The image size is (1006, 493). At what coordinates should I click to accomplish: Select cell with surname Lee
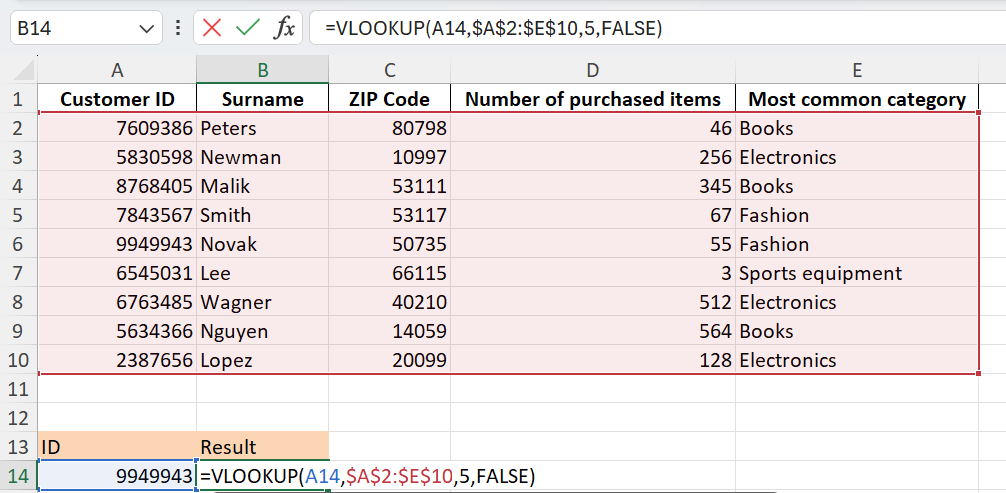262,273
